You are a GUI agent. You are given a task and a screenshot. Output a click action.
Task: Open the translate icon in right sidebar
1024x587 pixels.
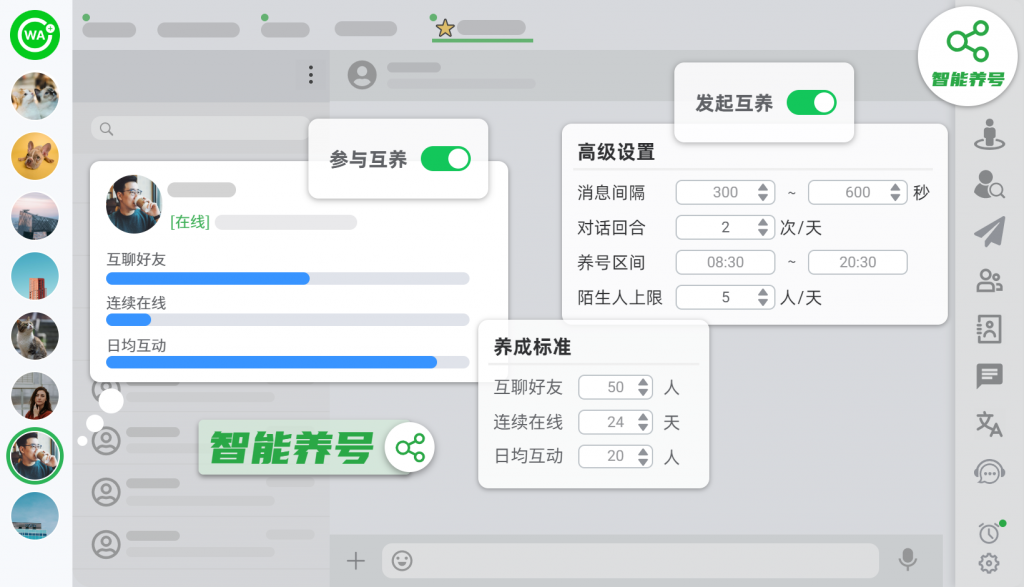point(989,424)
